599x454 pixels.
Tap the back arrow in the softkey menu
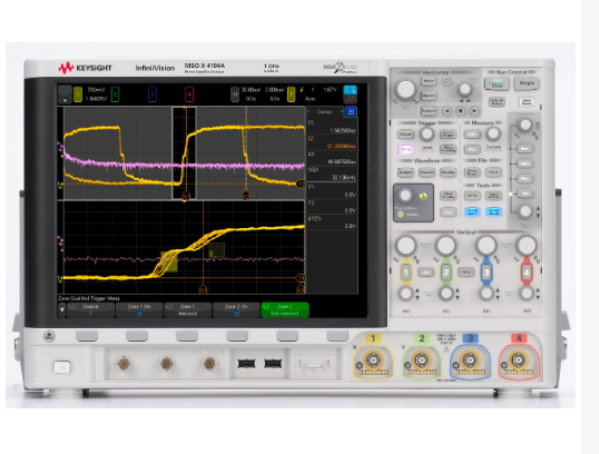tap(62, 310)
